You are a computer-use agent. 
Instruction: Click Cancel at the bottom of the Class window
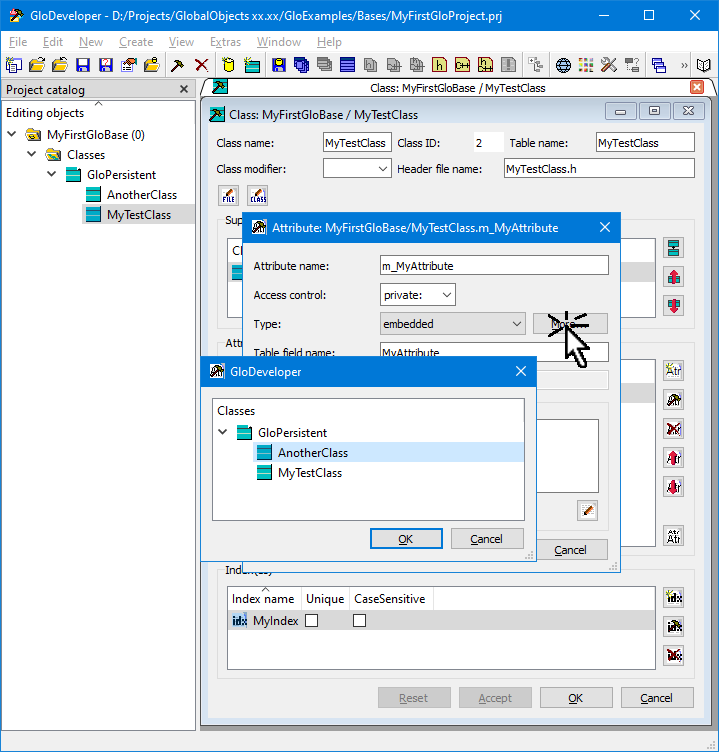click(x=657, y=698)
